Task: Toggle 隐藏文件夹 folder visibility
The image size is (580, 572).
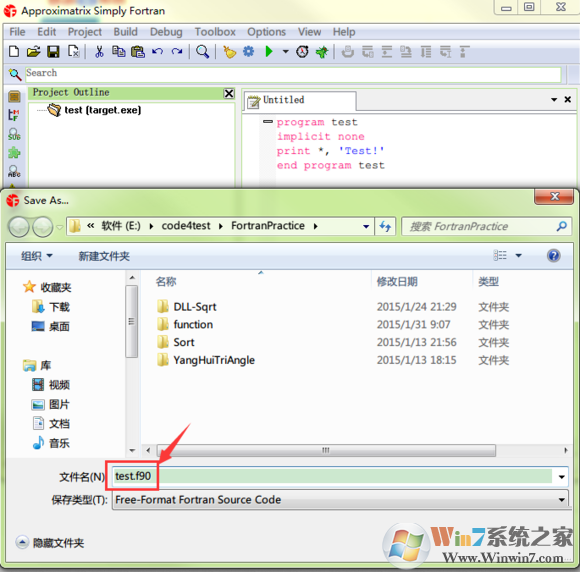Action: click(50, 543)
